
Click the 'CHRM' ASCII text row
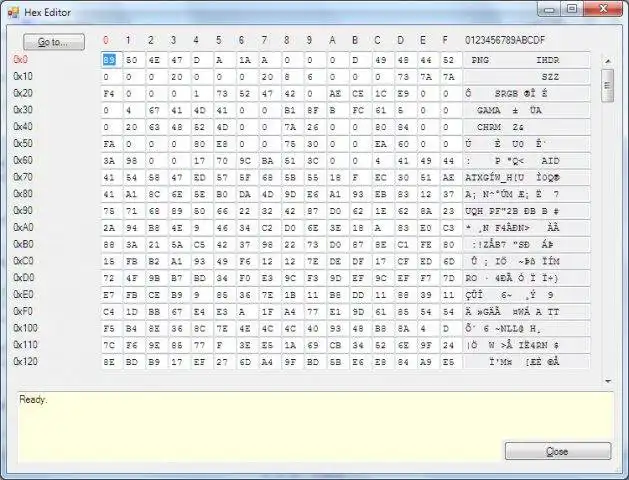click(x=526, y=127)
